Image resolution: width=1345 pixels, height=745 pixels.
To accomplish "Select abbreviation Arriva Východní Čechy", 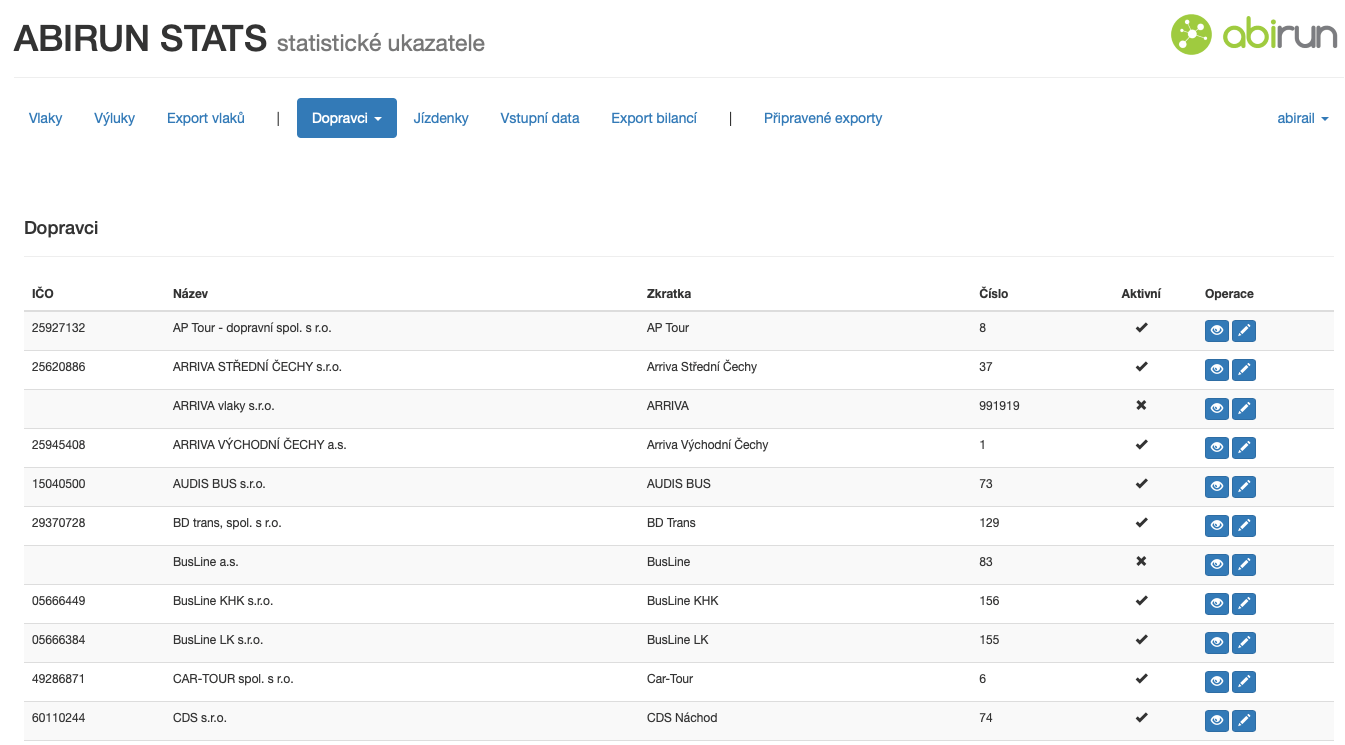I will click(708, 445).
